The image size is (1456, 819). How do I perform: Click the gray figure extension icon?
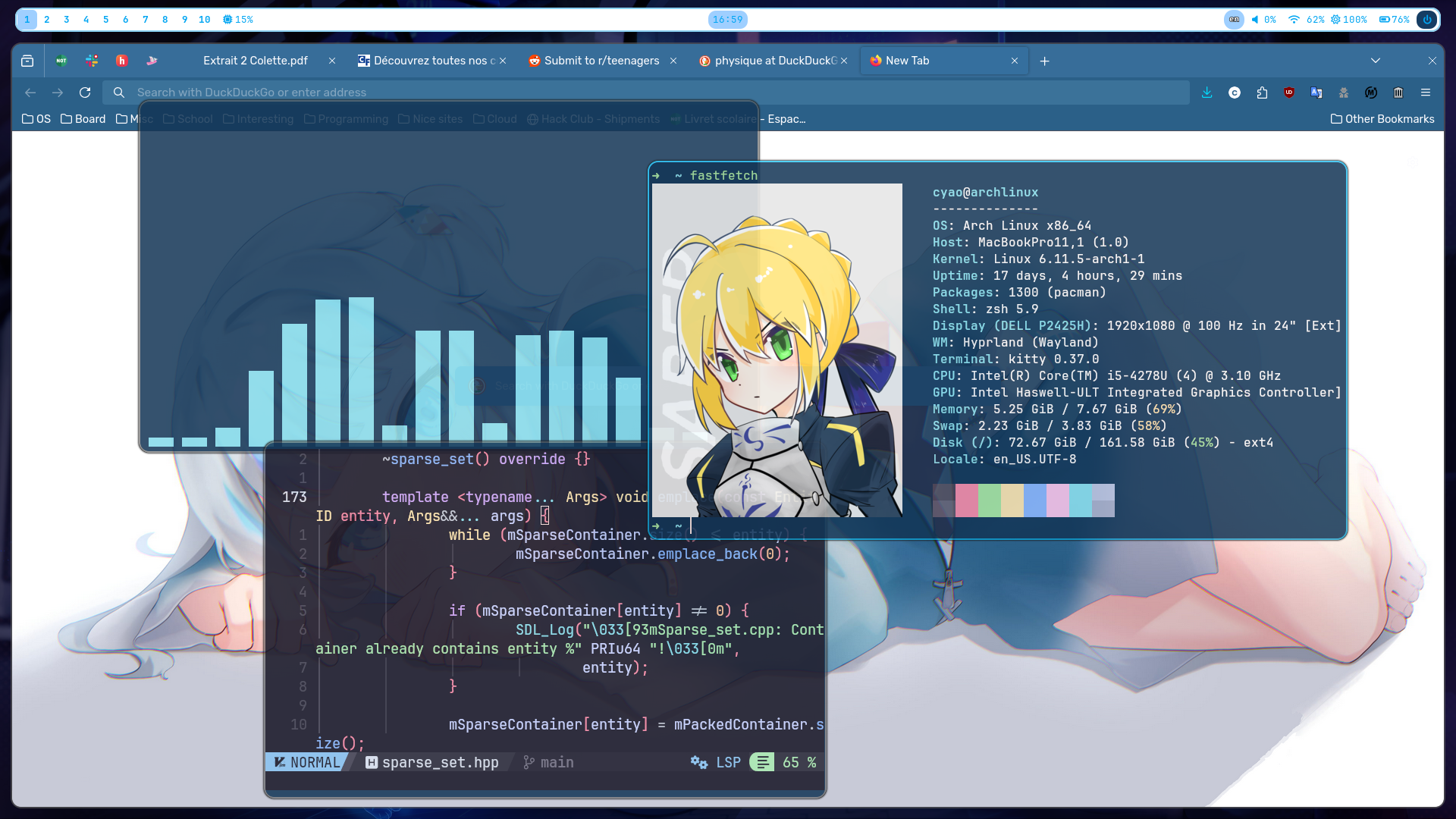pyautogui.click(x=1344, y=93)
